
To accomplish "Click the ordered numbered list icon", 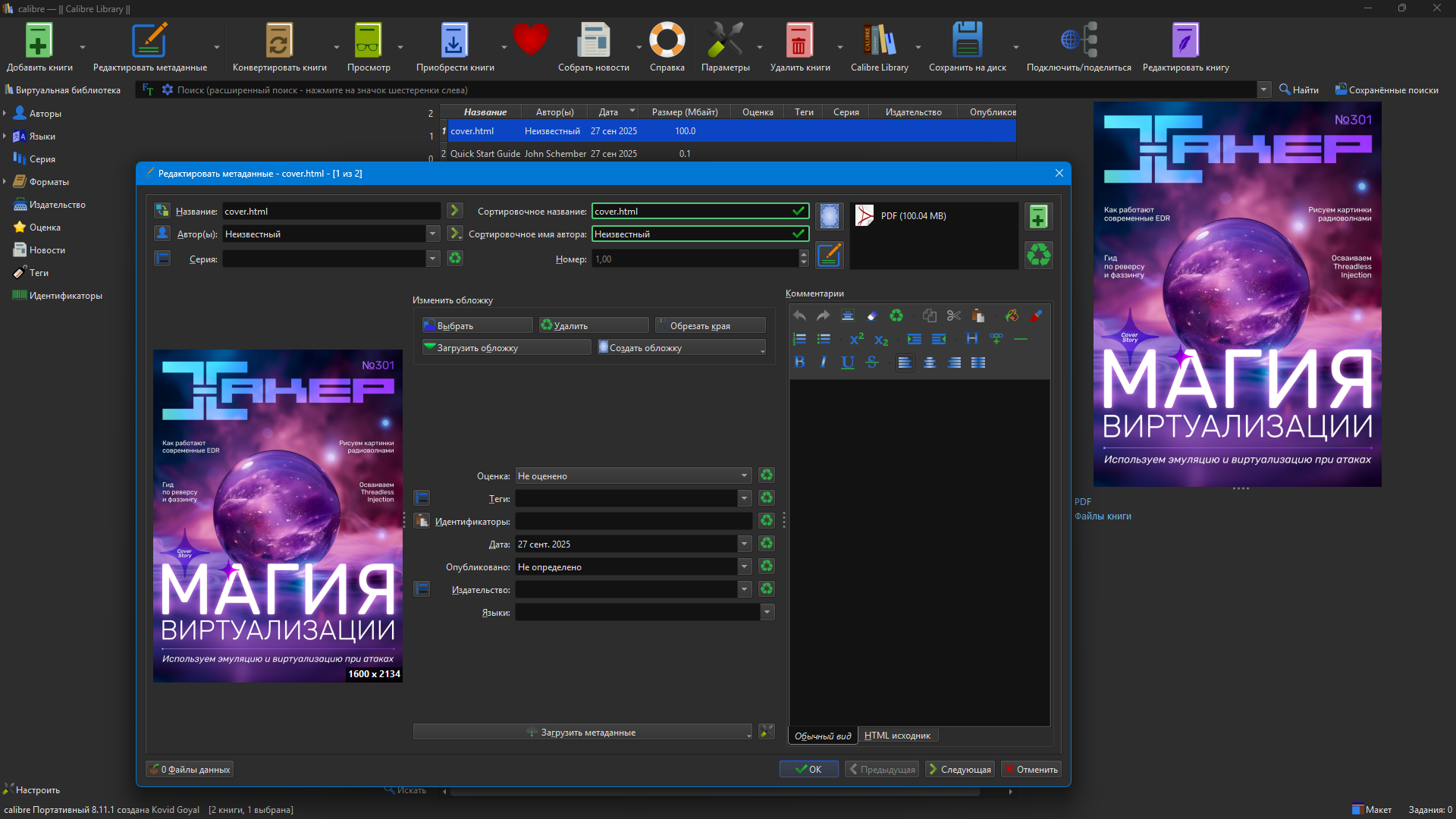I will [x=799, y=339].
